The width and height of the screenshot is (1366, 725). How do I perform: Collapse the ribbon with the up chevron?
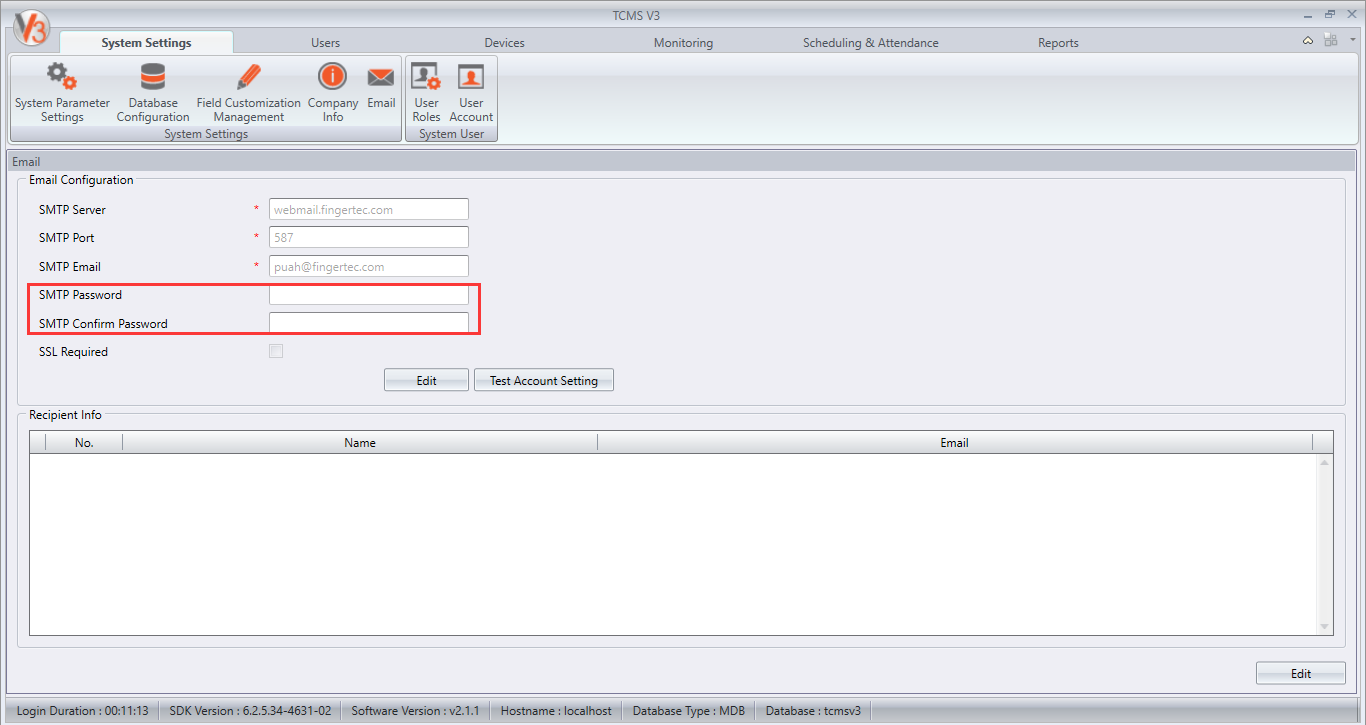click(x=1308, y=41)
